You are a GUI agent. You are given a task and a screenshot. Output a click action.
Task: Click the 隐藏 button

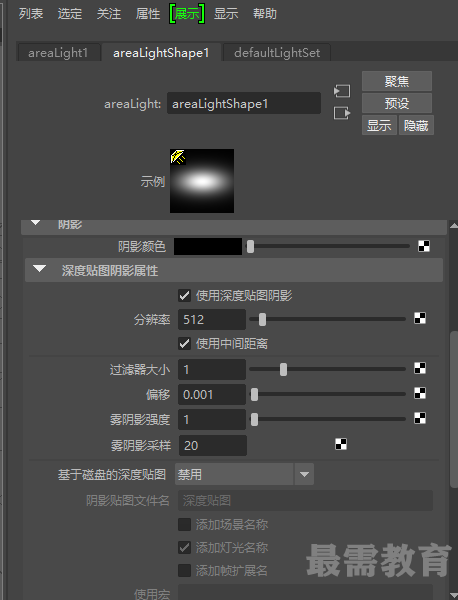[416, 125]
